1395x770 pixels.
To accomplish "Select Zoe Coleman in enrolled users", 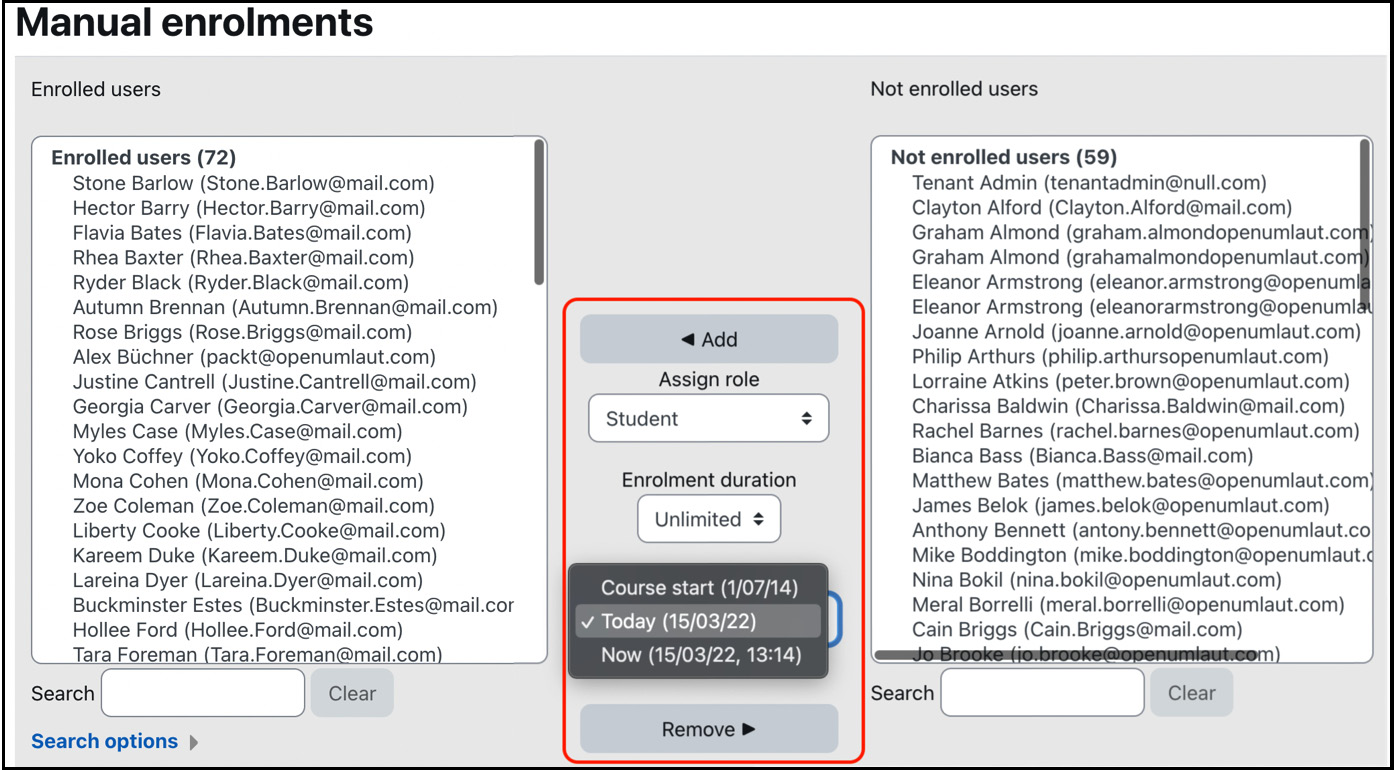I will click(x=254, y=506).
